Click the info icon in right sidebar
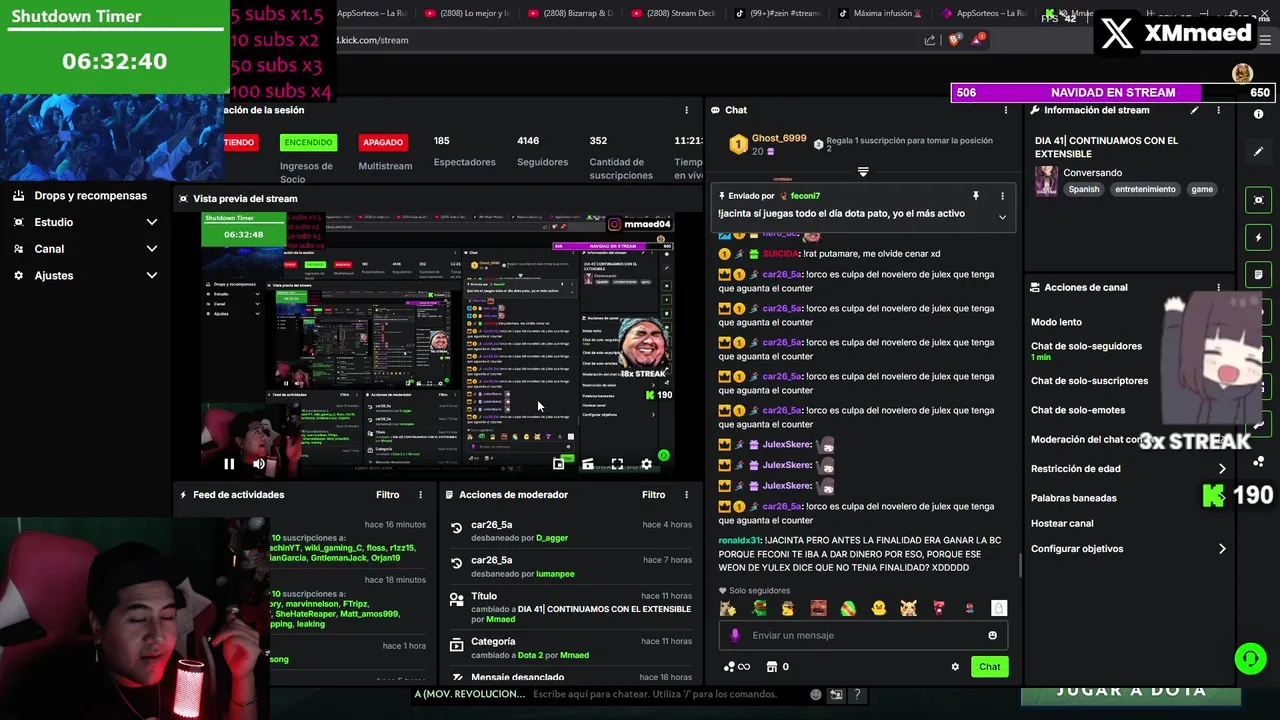The image size is (1280, 720). 1259,114
